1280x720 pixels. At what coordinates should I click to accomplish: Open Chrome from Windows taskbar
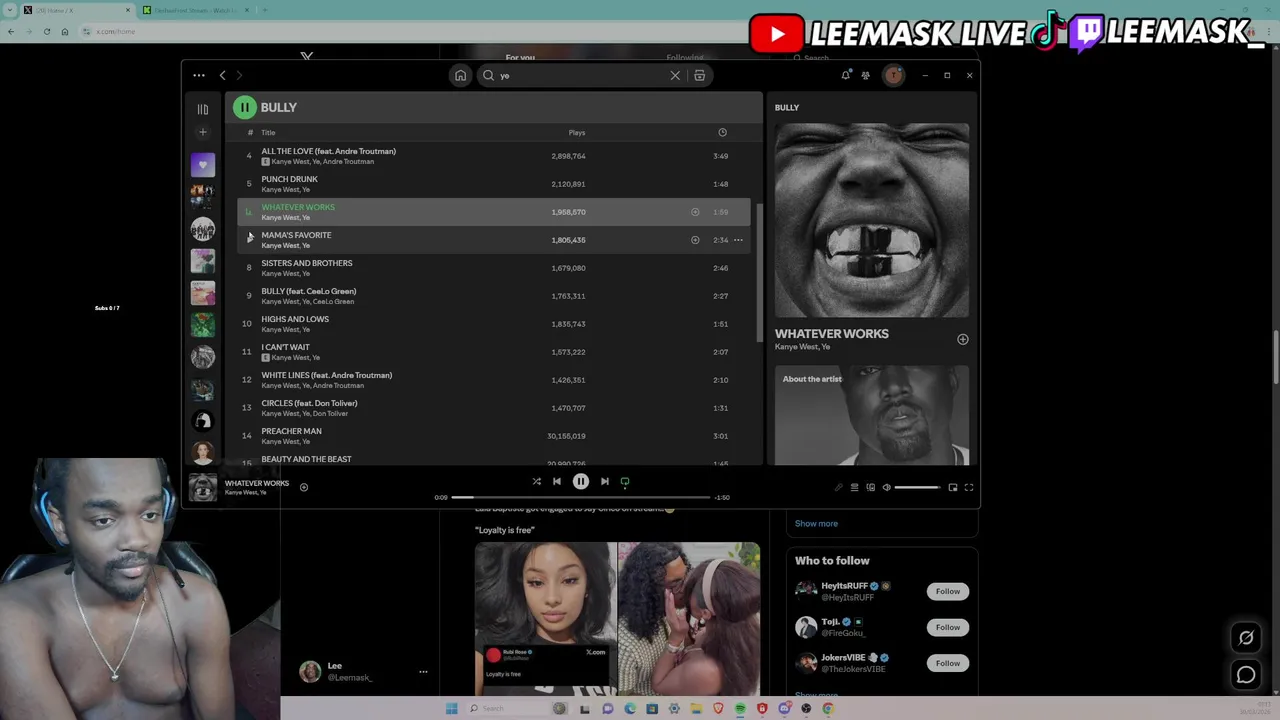(x=828, y=708)
